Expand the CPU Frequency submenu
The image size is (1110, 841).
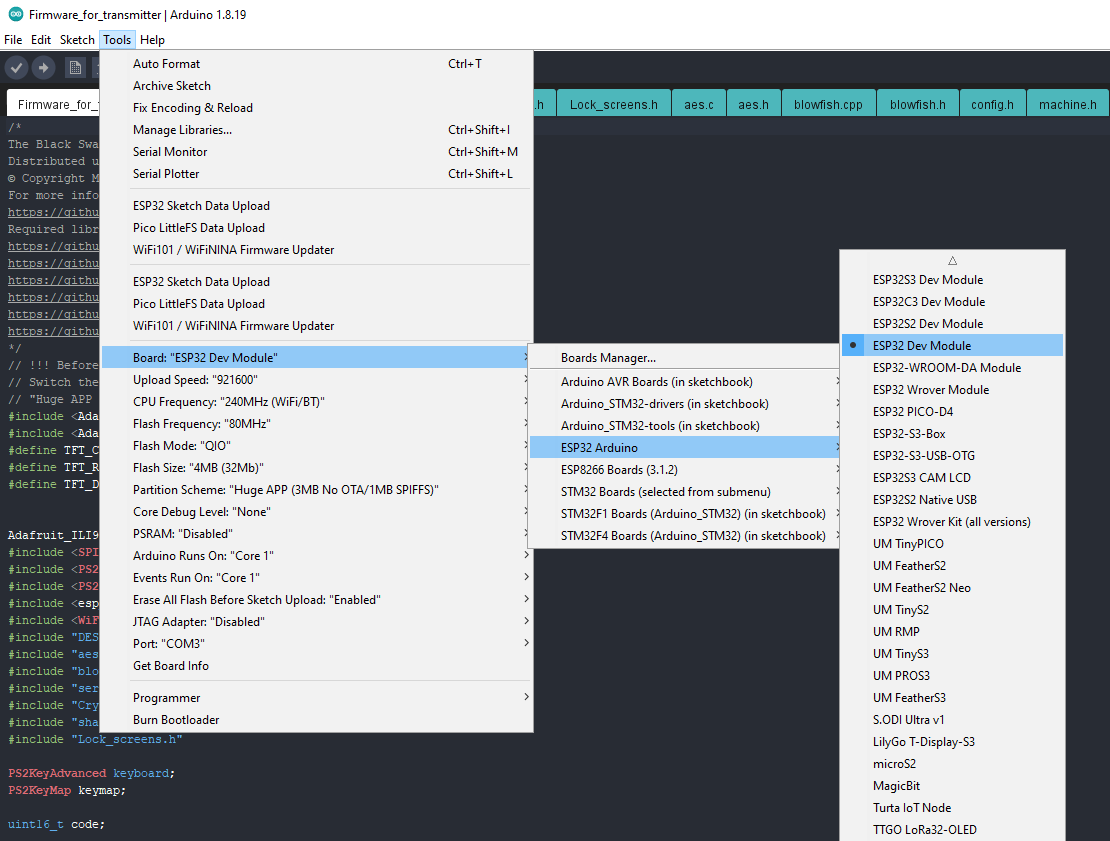point(316,401)
